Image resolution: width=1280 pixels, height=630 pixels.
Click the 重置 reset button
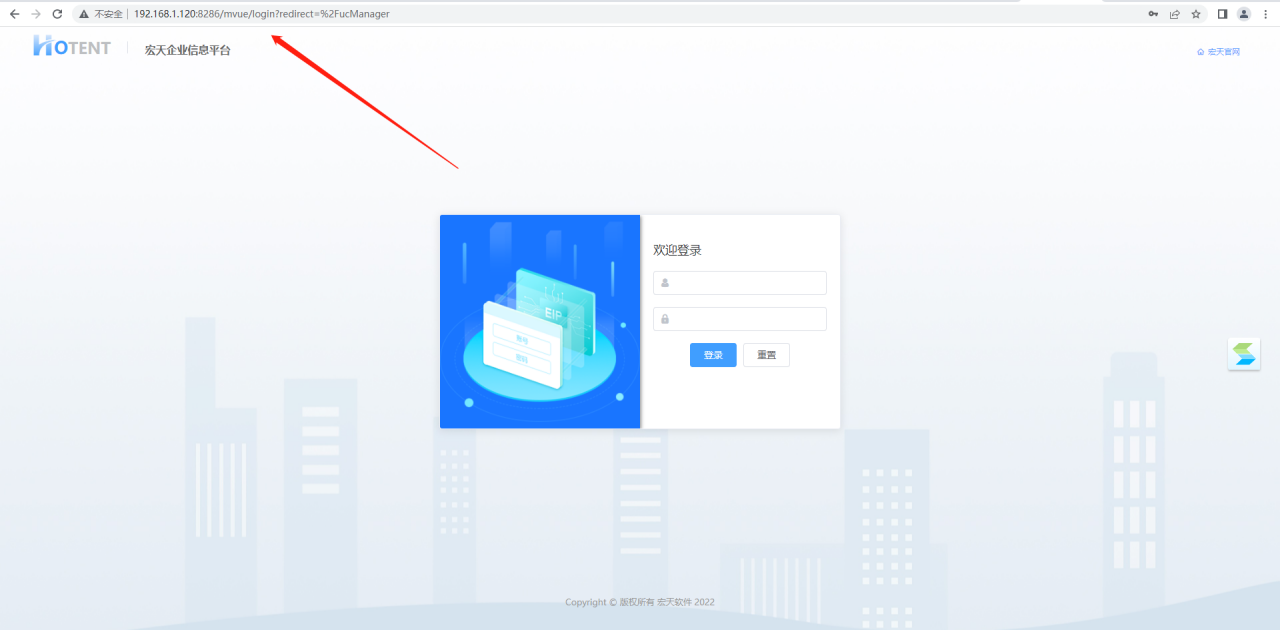point(766,355)
